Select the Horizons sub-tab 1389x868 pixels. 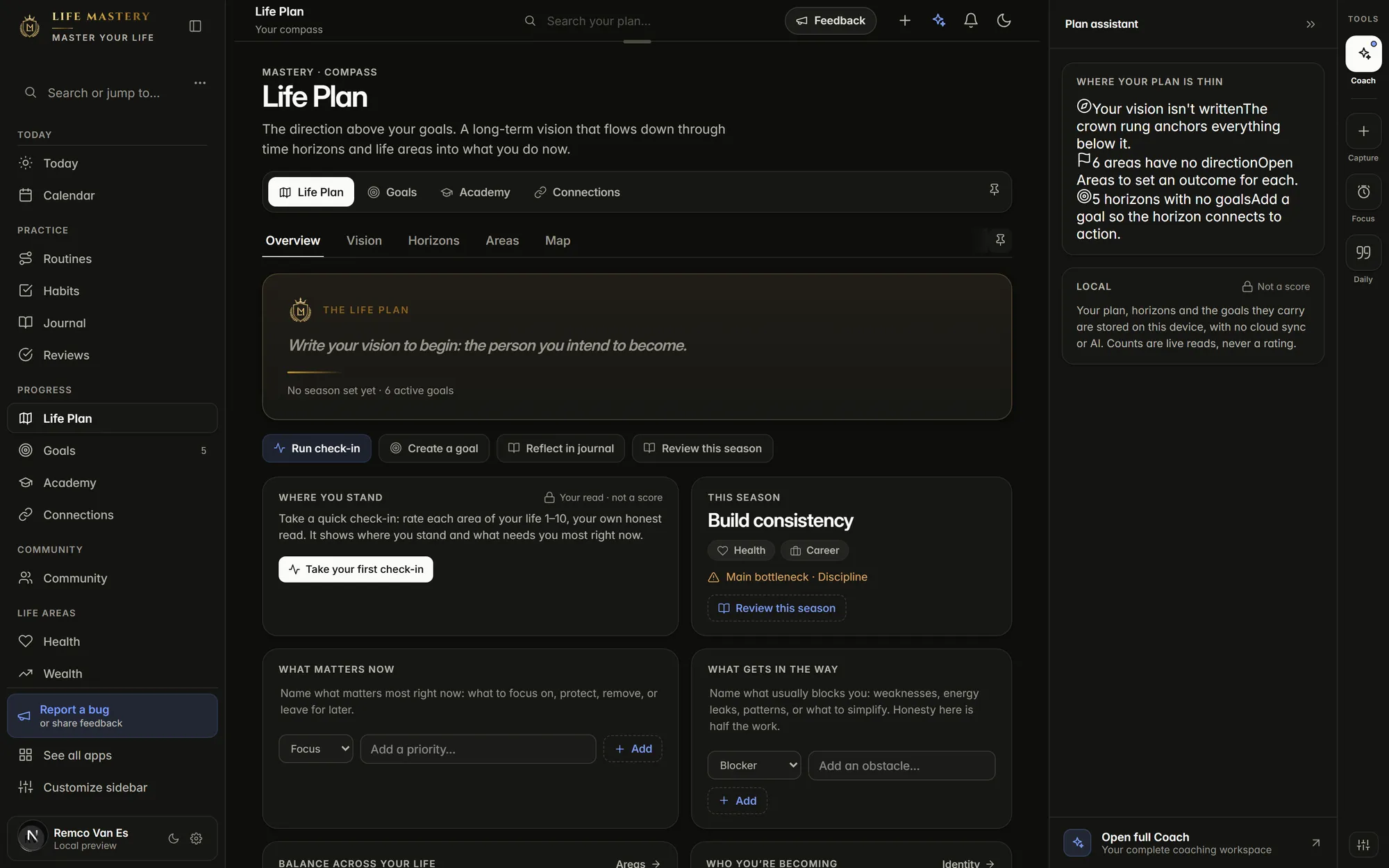tap(433, 240)
